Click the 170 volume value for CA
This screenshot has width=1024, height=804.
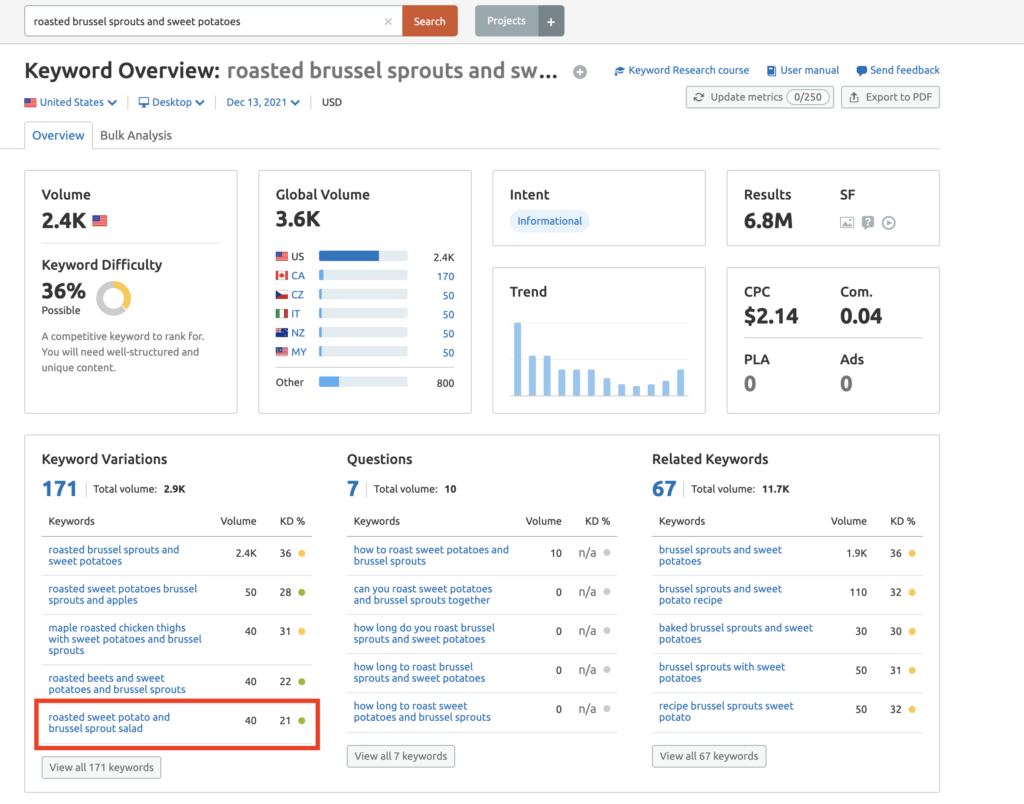click(445, 276)
